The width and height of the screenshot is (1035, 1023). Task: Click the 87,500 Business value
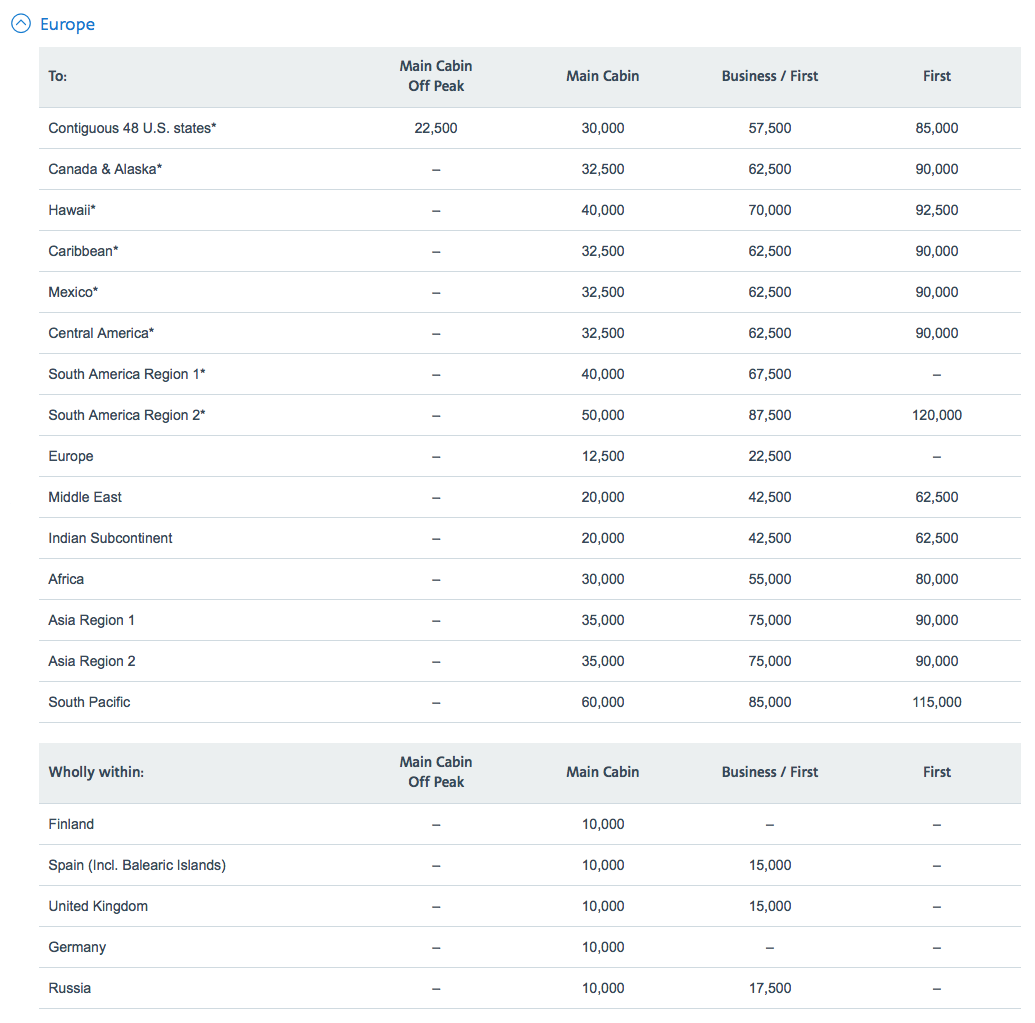[x=770, y=414]
